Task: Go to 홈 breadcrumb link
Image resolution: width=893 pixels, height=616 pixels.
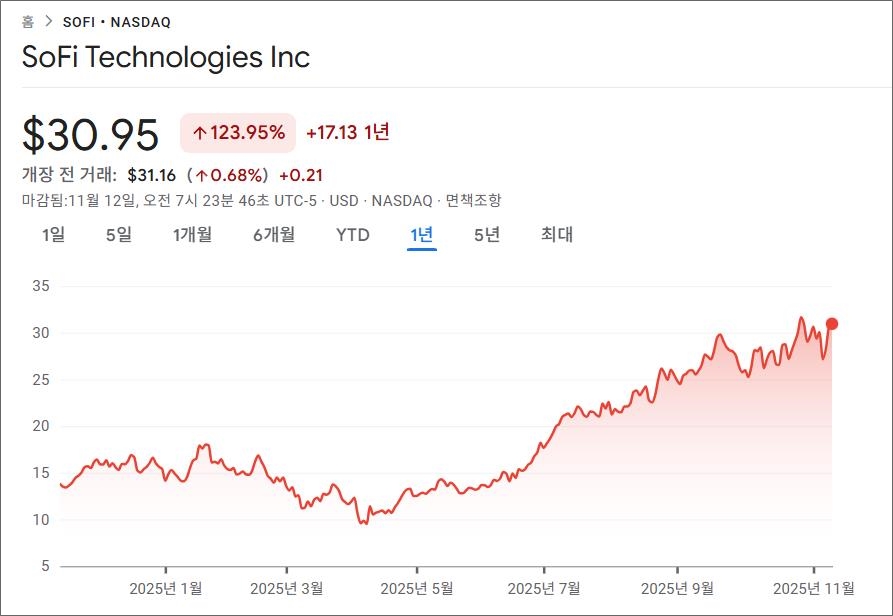Action: (28, 22)
